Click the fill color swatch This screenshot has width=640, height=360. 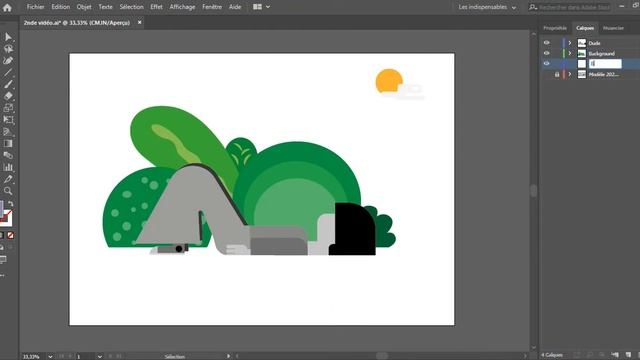point(1,208)
